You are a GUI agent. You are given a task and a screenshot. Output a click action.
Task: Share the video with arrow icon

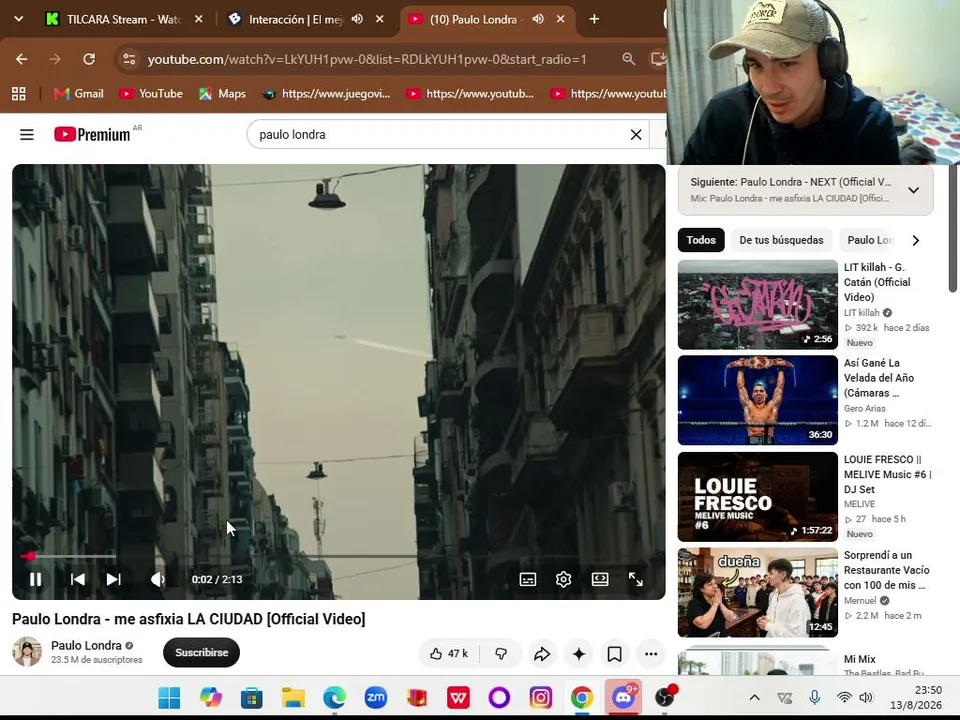[542, 654]
